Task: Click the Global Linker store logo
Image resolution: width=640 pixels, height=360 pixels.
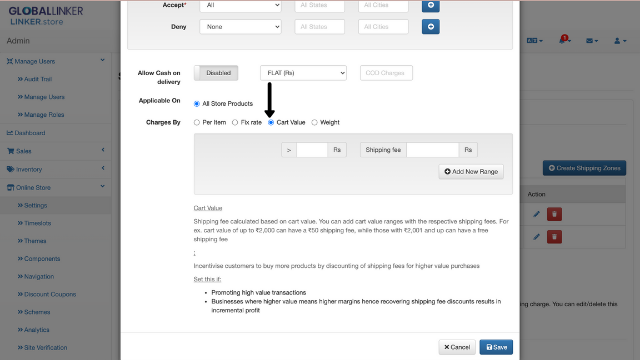Action: click(46, 16)
